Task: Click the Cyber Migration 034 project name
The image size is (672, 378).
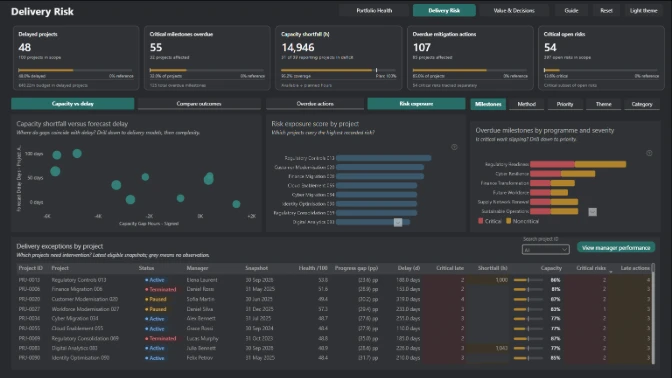Action: (75, 318)
